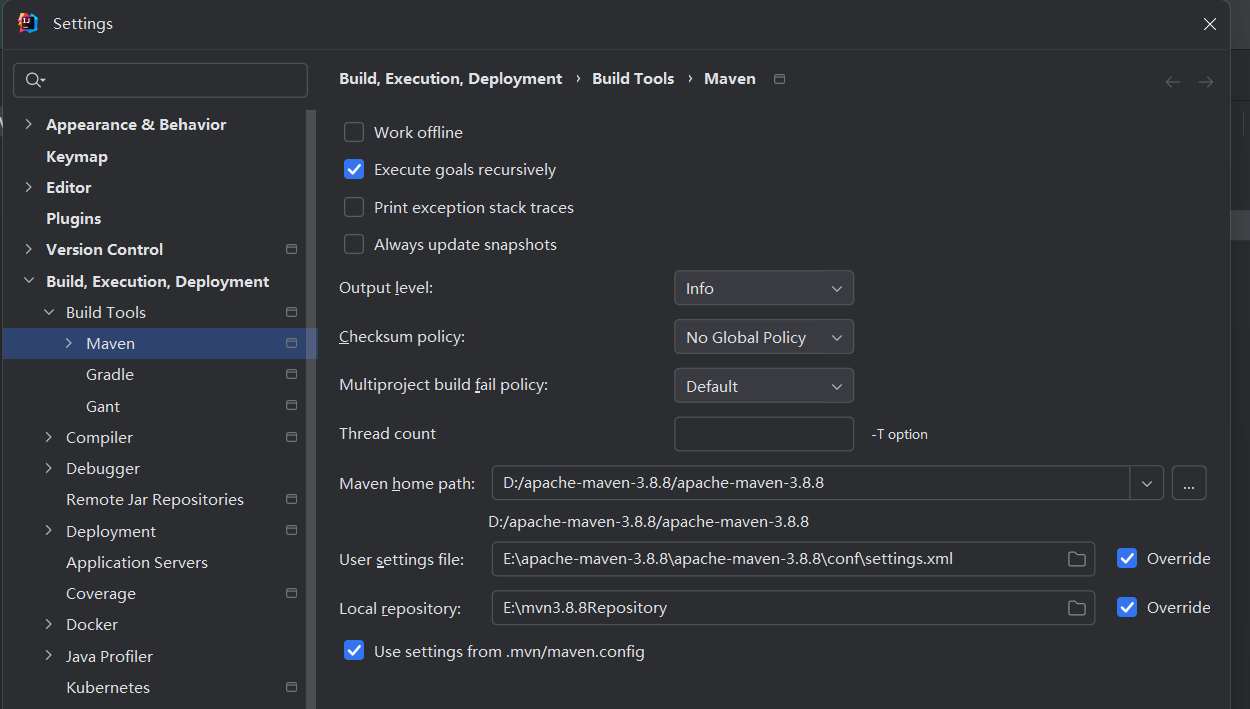Click the User settings file path field
This screenshot has width=1250, height=709.
click(793, 559)
